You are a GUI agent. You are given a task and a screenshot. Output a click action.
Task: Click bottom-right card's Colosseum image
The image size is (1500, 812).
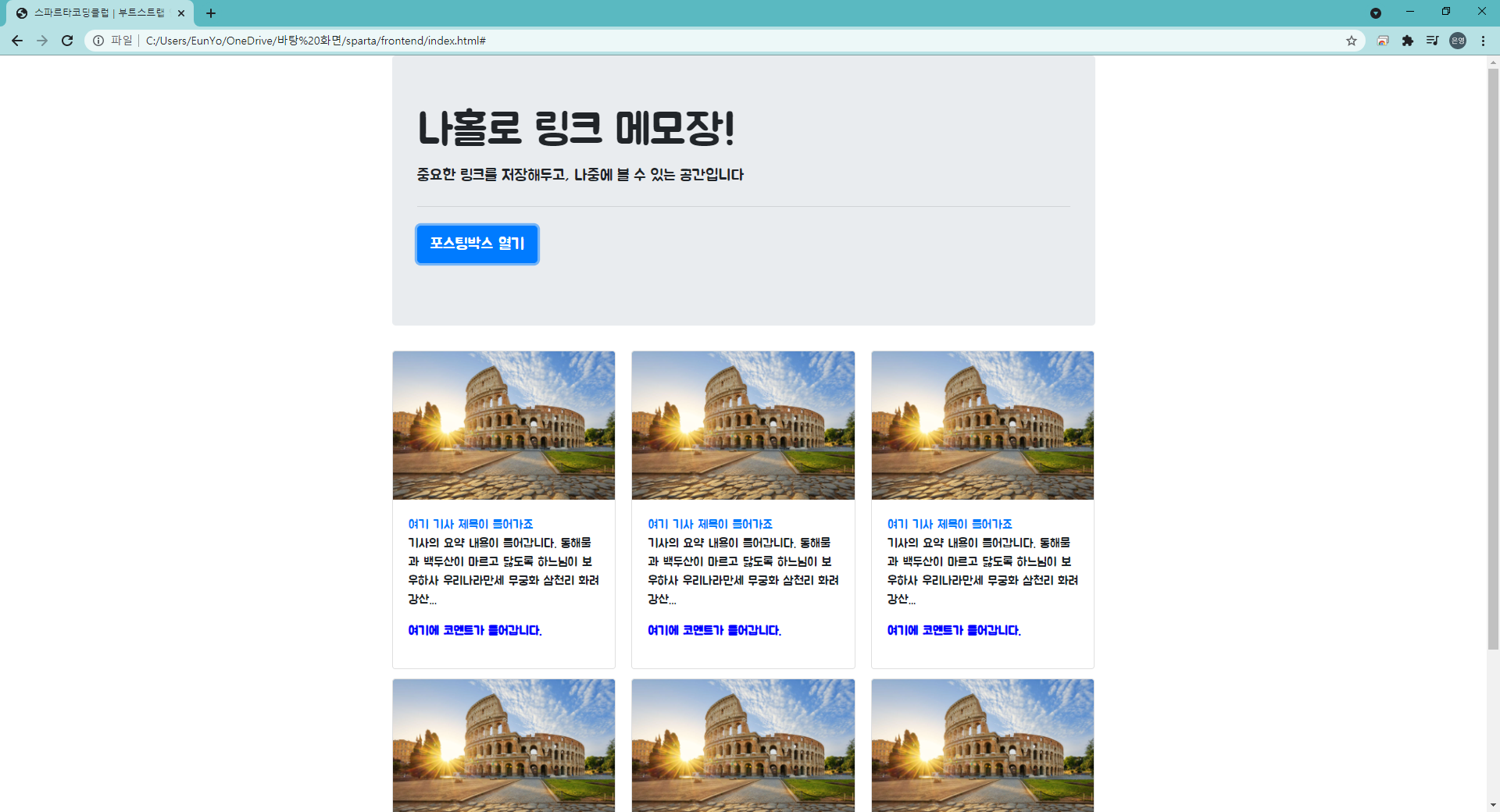(983, 746)
